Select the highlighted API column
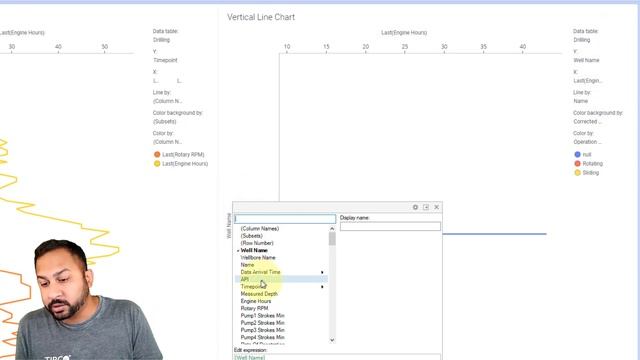640x360 pixels. [x=281, y=280]
